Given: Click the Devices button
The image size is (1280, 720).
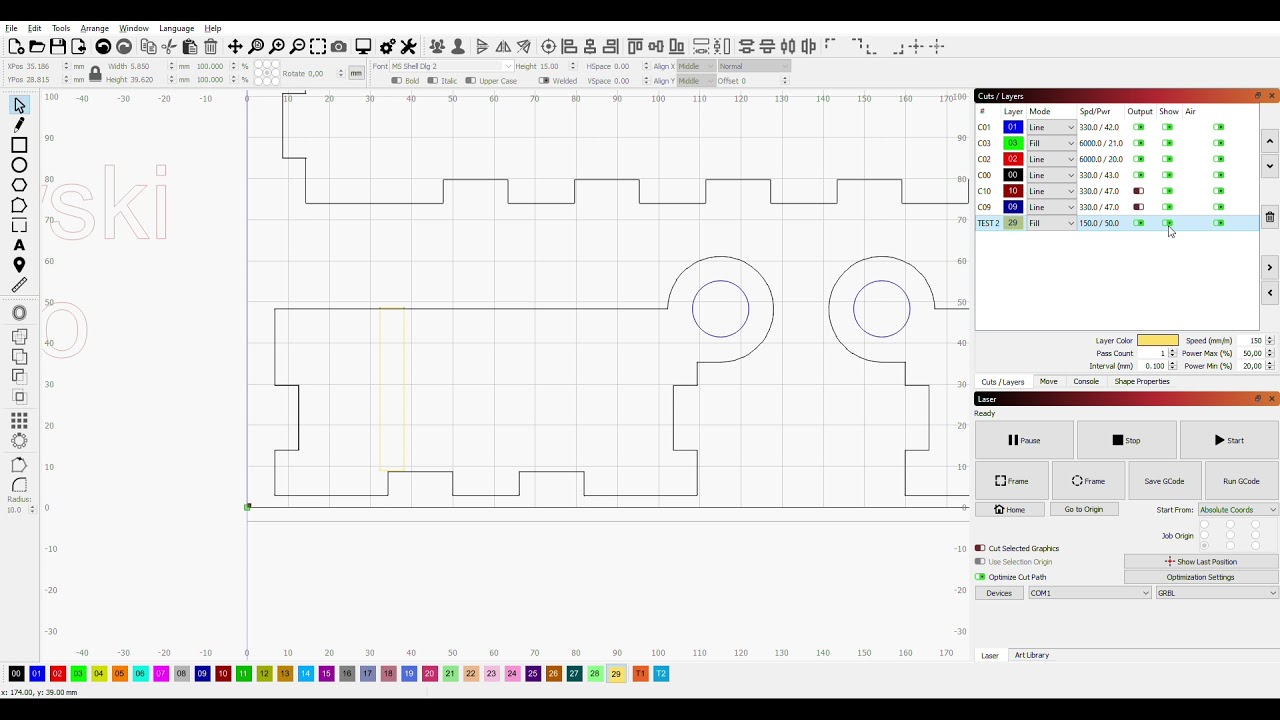Looking at the screenshot, I should (999, 593).
